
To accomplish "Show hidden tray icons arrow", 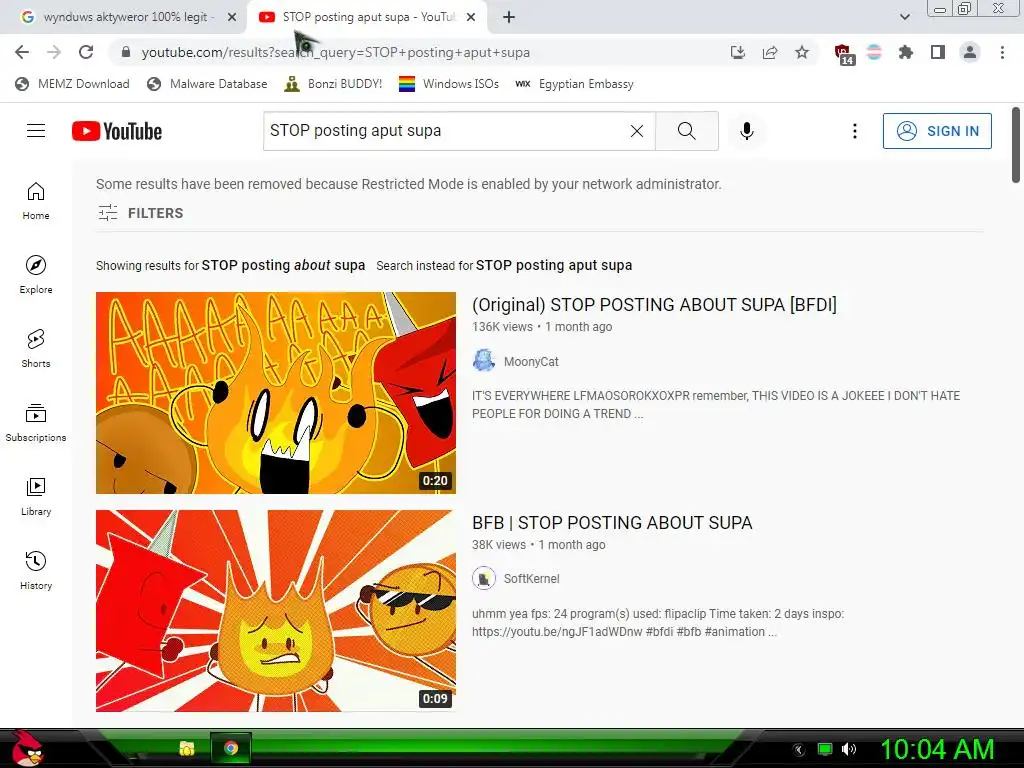I will click(799, 749).
